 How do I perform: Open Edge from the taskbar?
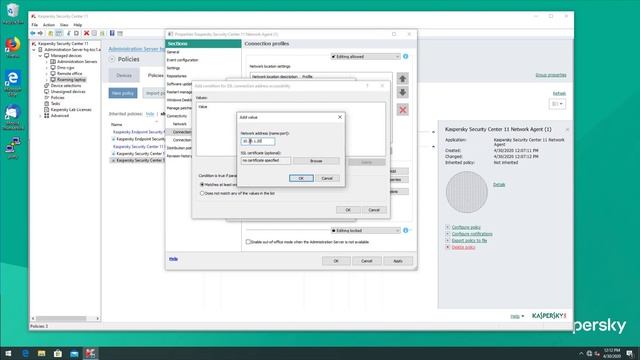[x=25, y=353]
